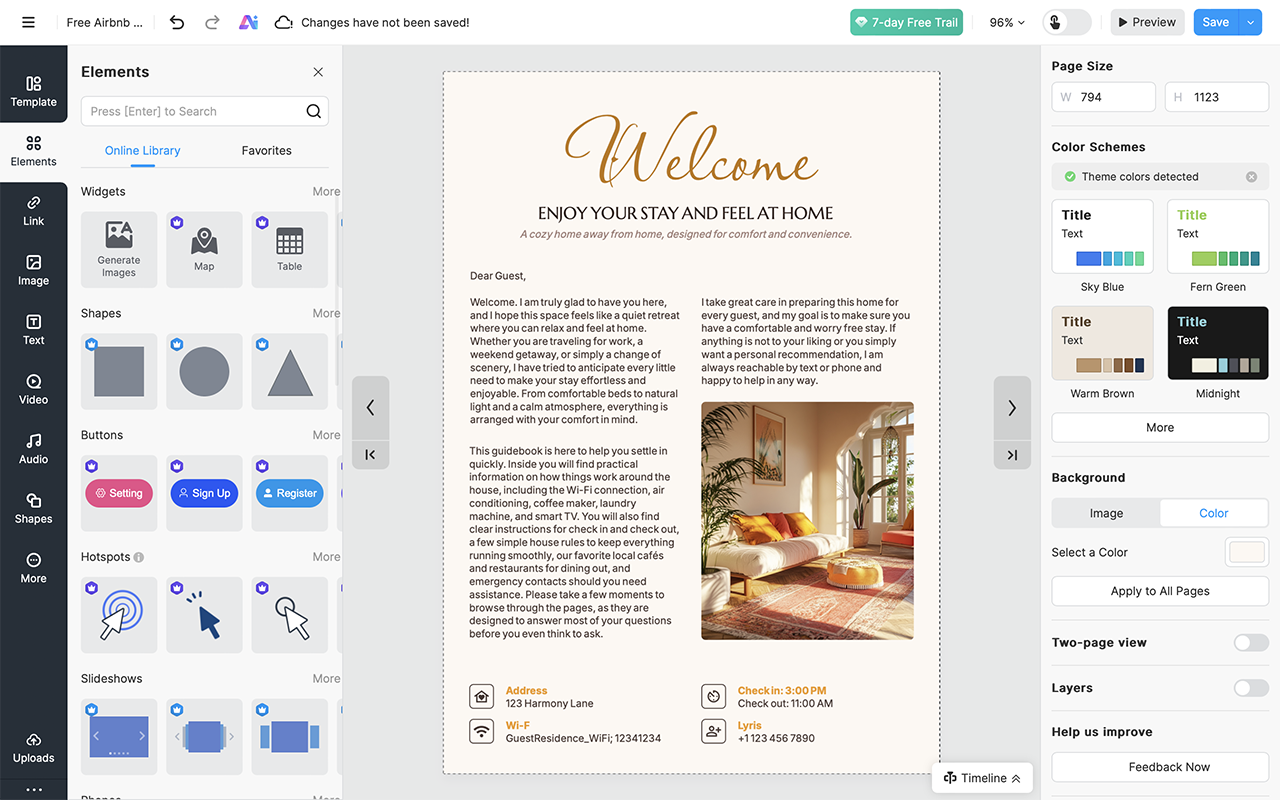Insert the Table widget
This screenshot has width=1280, height=800.
point(290,250)
